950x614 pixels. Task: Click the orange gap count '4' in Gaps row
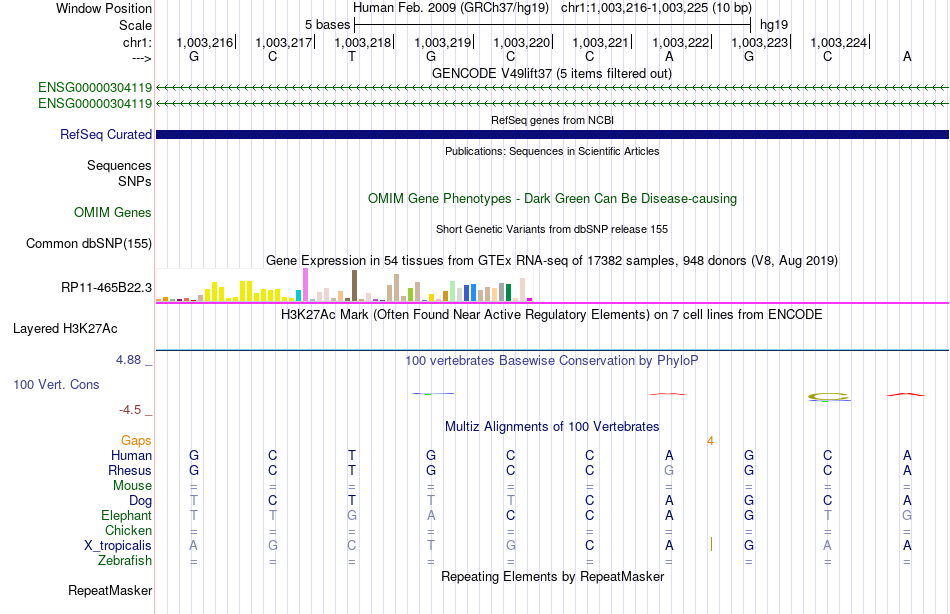point(710,441)
